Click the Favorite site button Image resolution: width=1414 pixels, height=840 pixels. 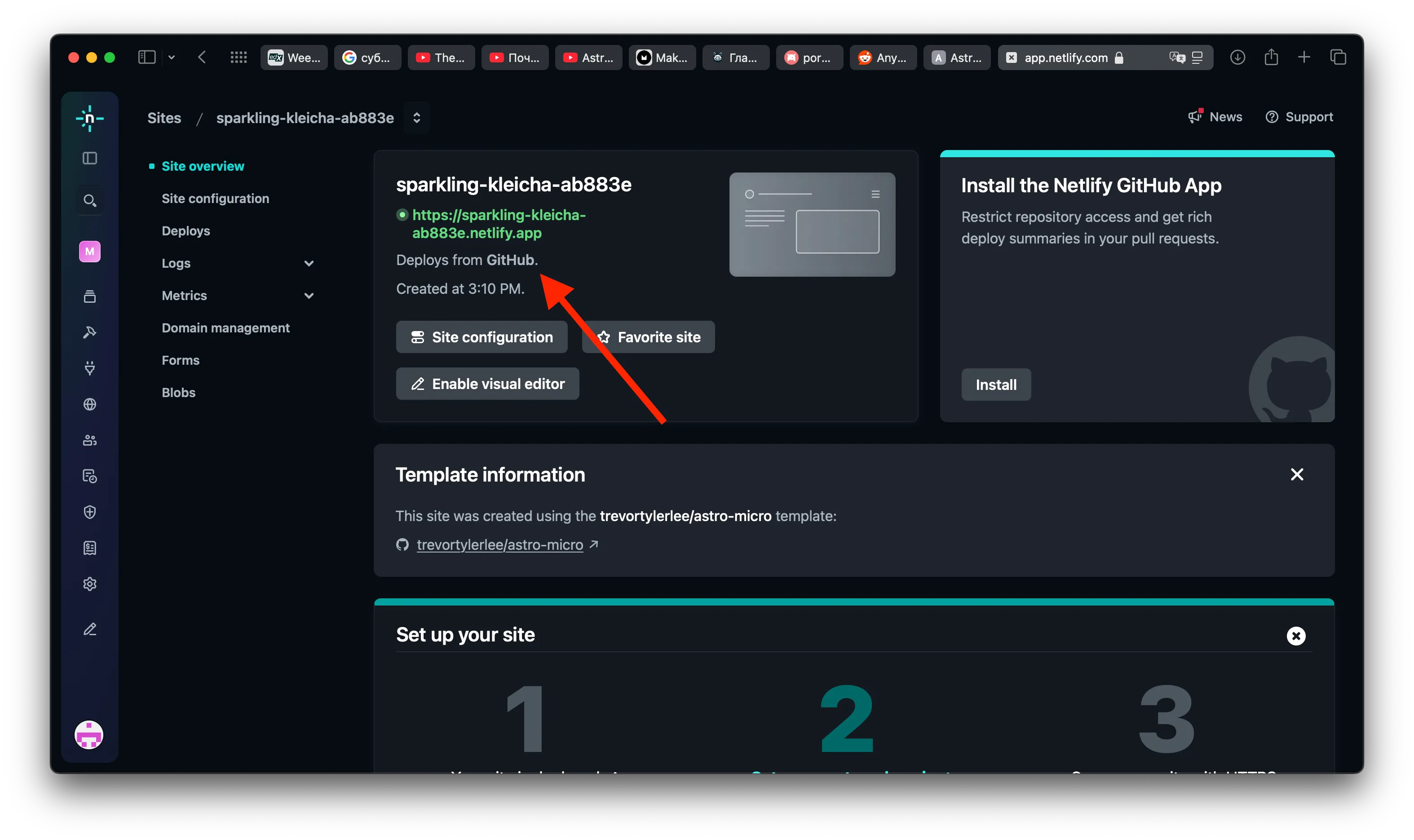[648, 337]
